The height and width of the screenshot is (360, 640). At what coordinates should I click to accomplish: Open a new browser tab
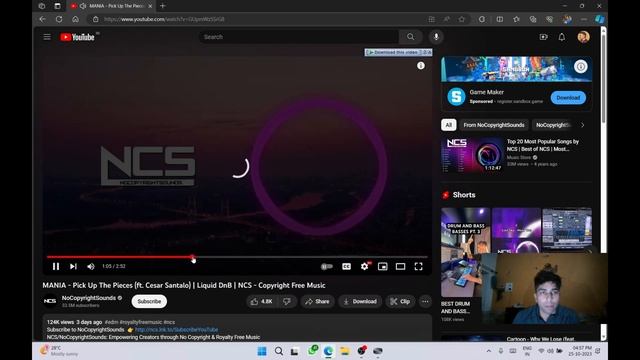[x=162, y=6]
